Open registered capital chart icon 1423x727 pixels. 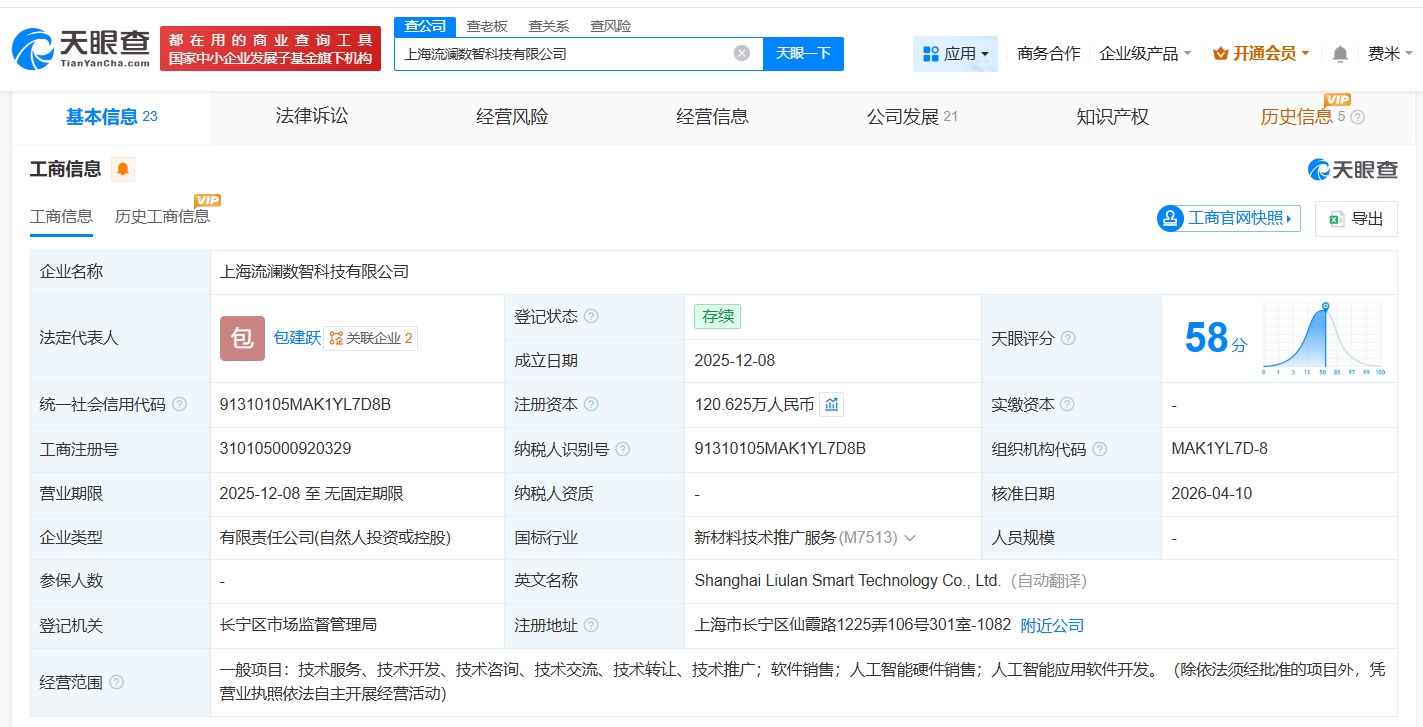click(x=832, y=405)
